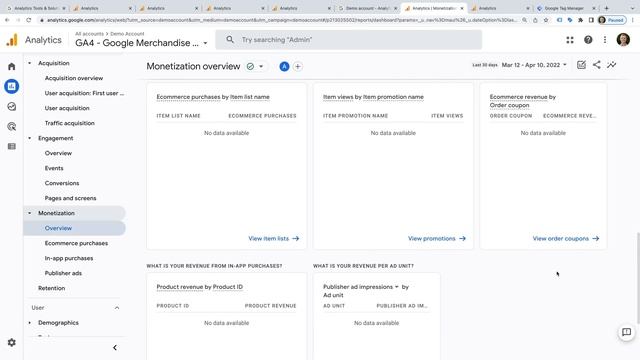Click the report status check icon

click(x=250, y=66)
